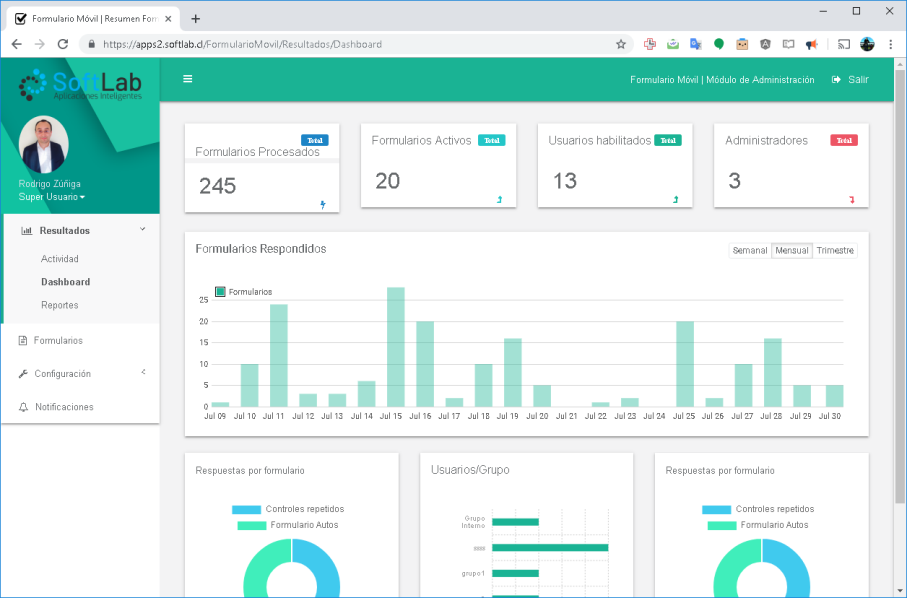
Task: Click the red Total badge on Administradores
Action: point(845,140)
